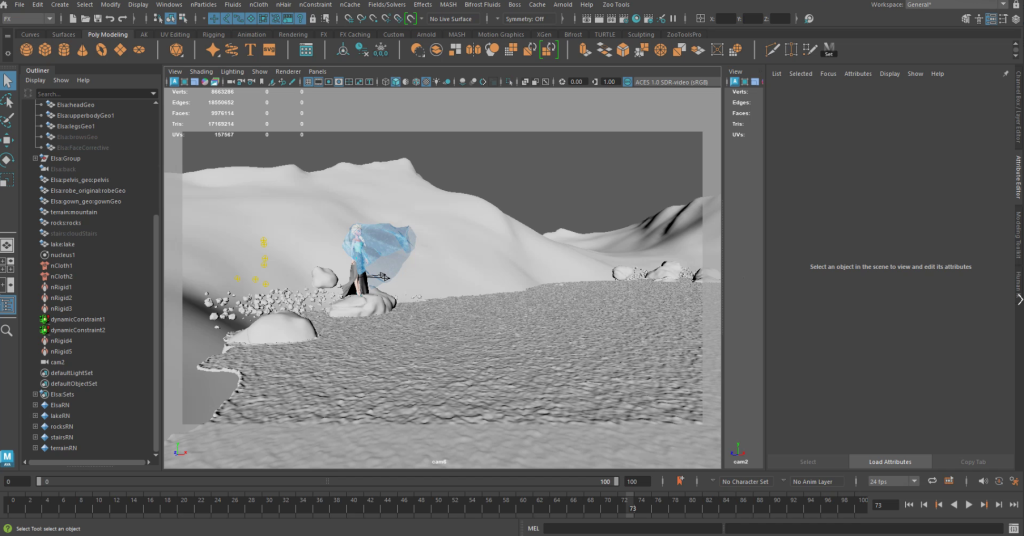Toggle the lock selection padlock icon
Image resolution: width=1024 pixels, height=536 pixels.
pyautogui.click(x=313, y=19)
